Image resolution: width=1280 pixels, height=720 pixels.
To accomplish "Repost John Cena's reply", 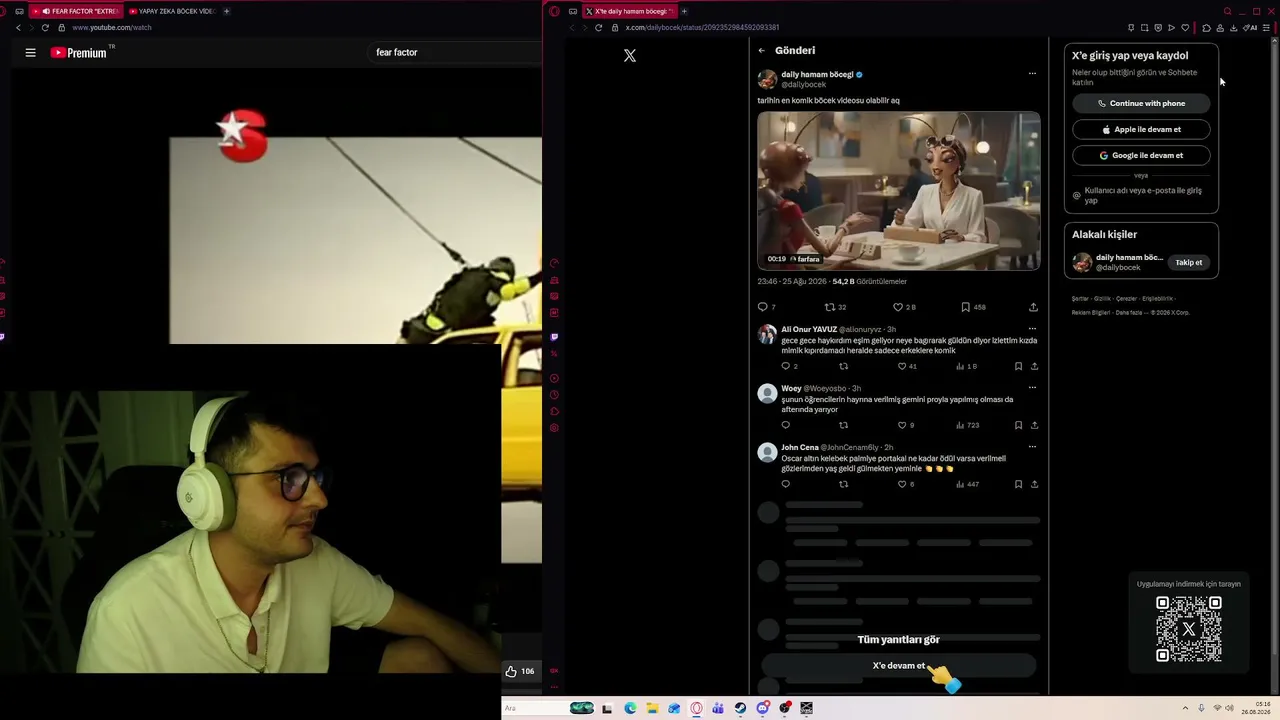I will point(843,484).
